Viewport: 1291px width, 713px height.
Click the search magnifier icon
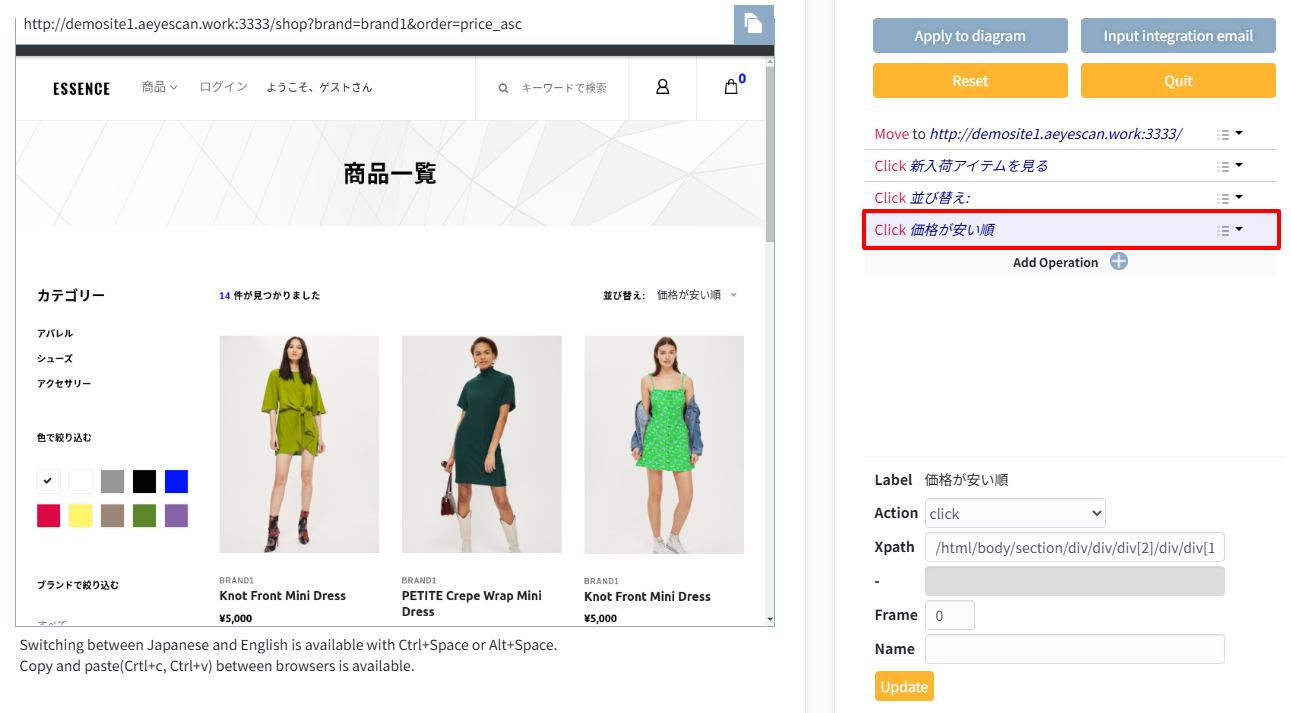504,88
